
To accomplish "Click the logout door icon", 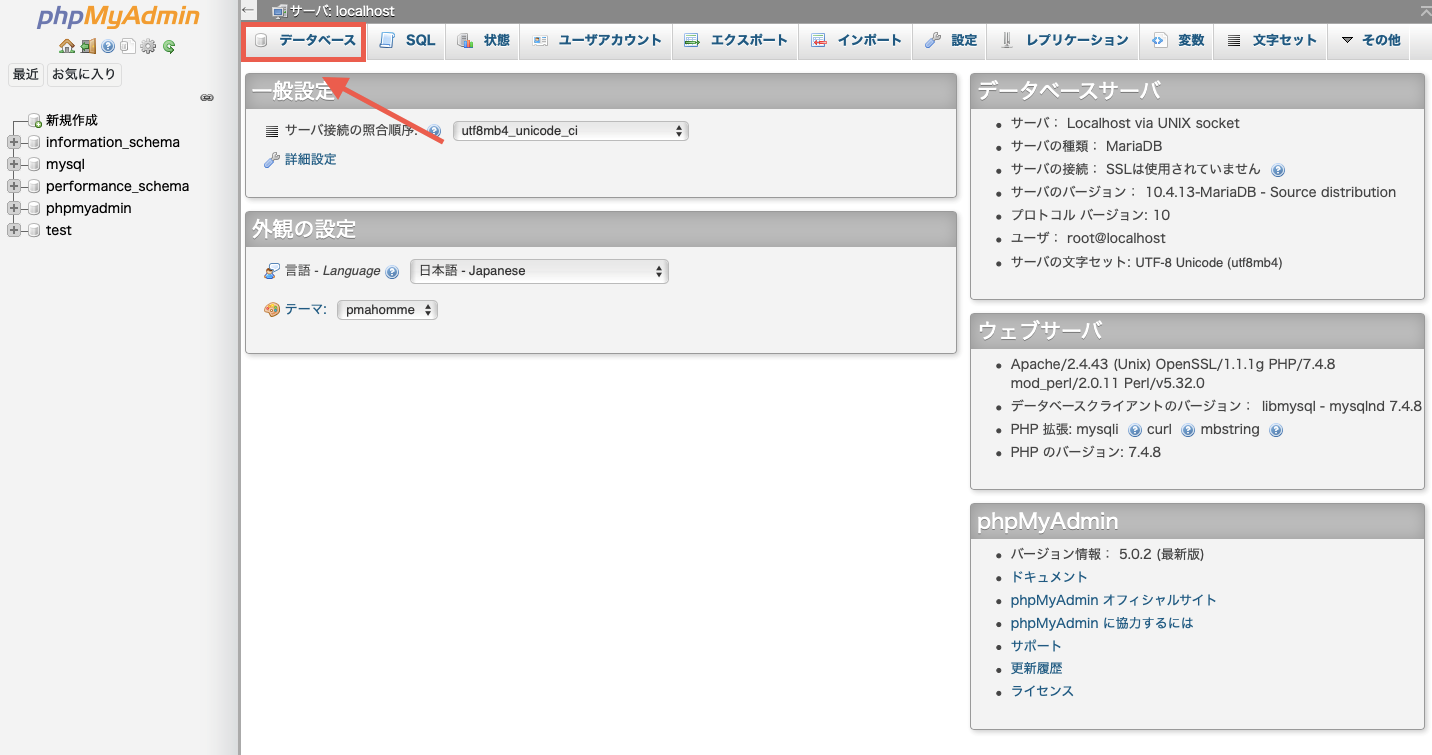I will (88, 46).
